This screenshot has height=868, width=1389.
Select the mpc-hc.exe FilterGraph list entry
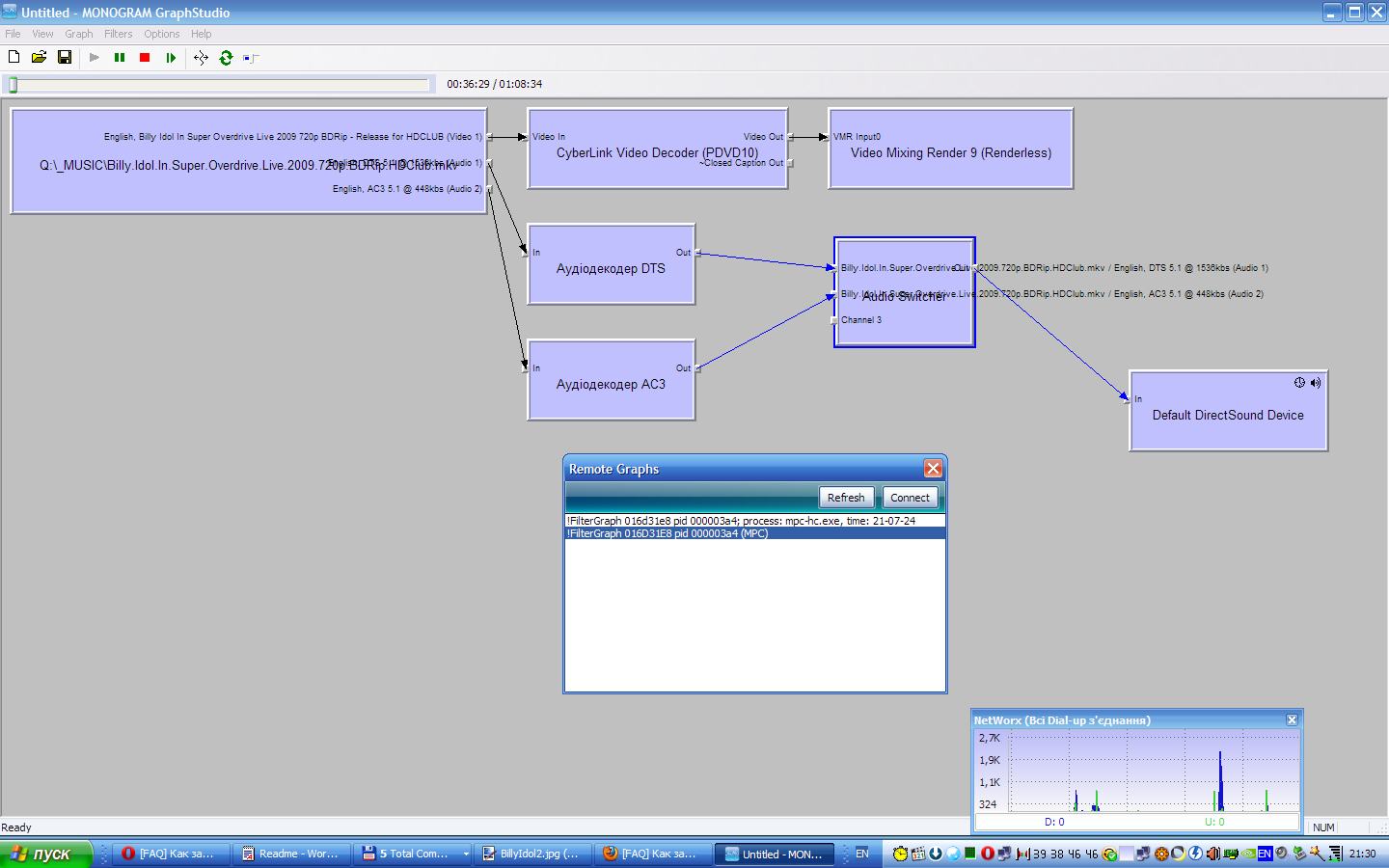741,521
